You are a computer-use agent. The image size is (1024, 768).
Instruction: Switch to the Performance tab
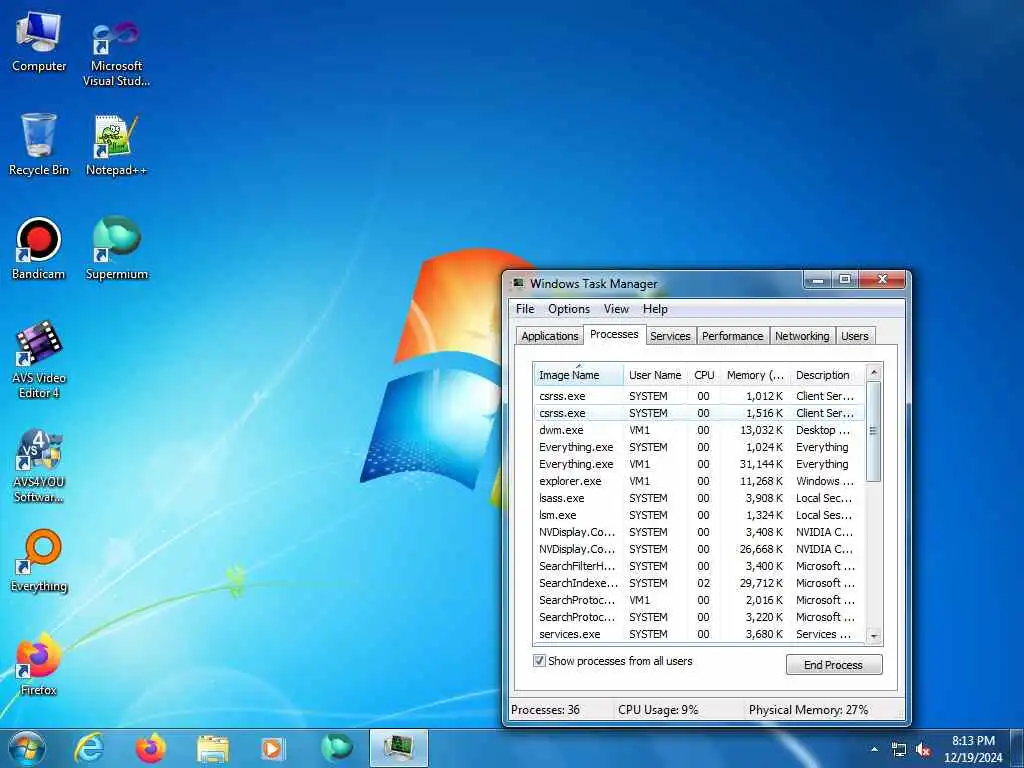pos(733,336)
